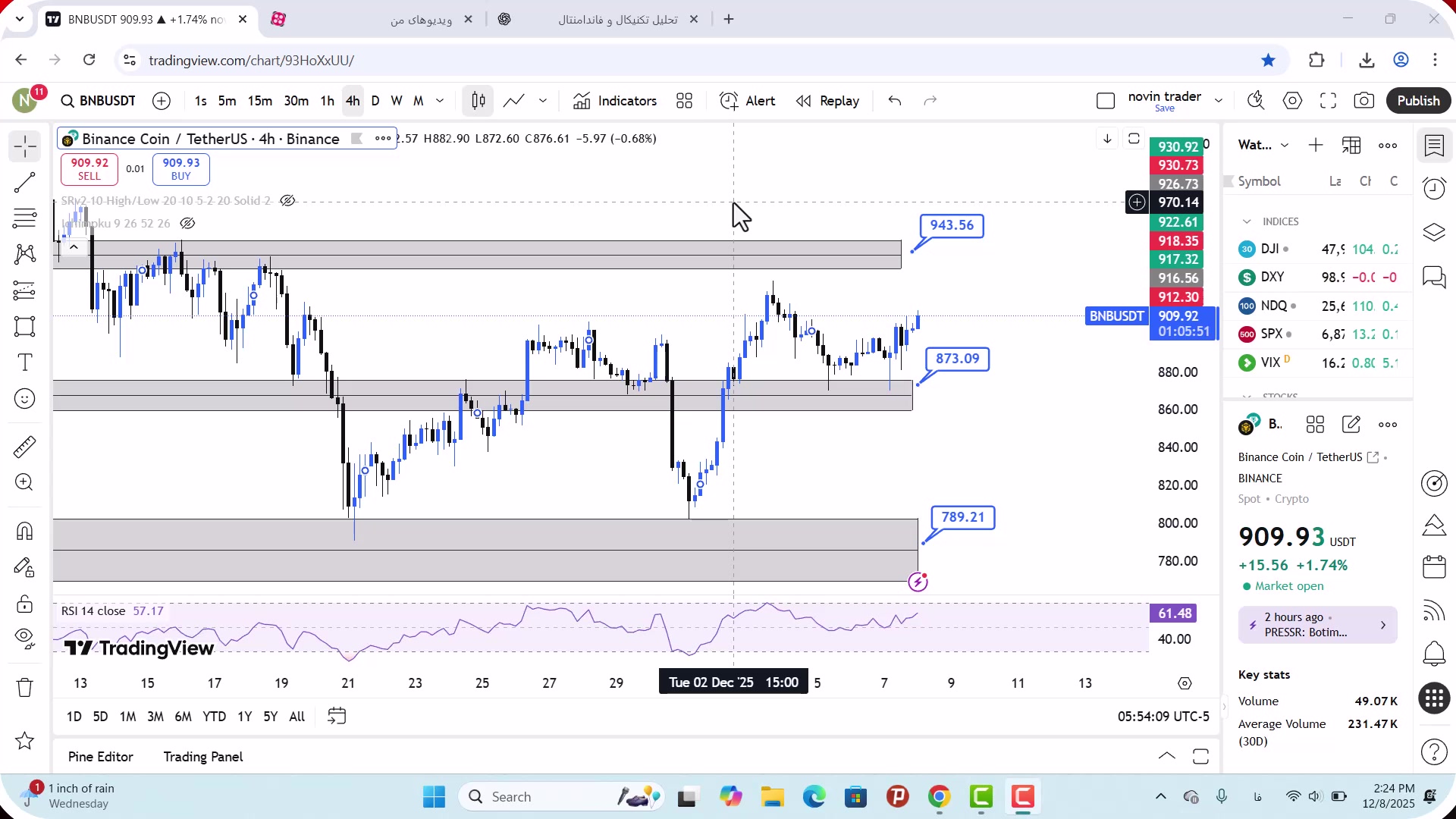
Task: Expand novin trader layout dropdown
Action: coord(1219,101)
